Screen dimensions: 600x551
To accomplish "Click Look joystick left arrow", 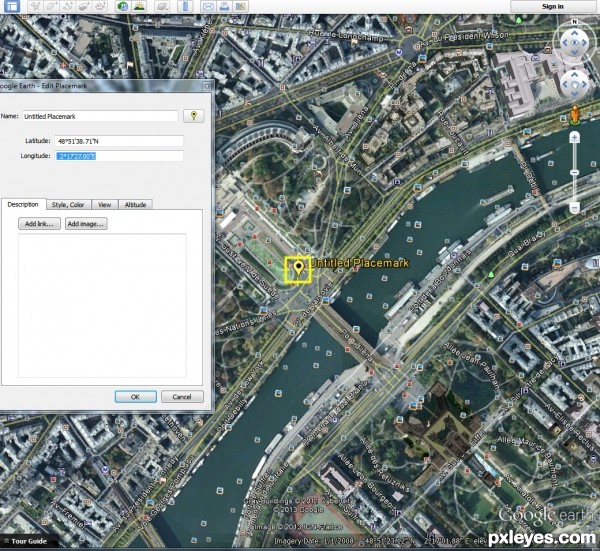I will coord(564,42).
